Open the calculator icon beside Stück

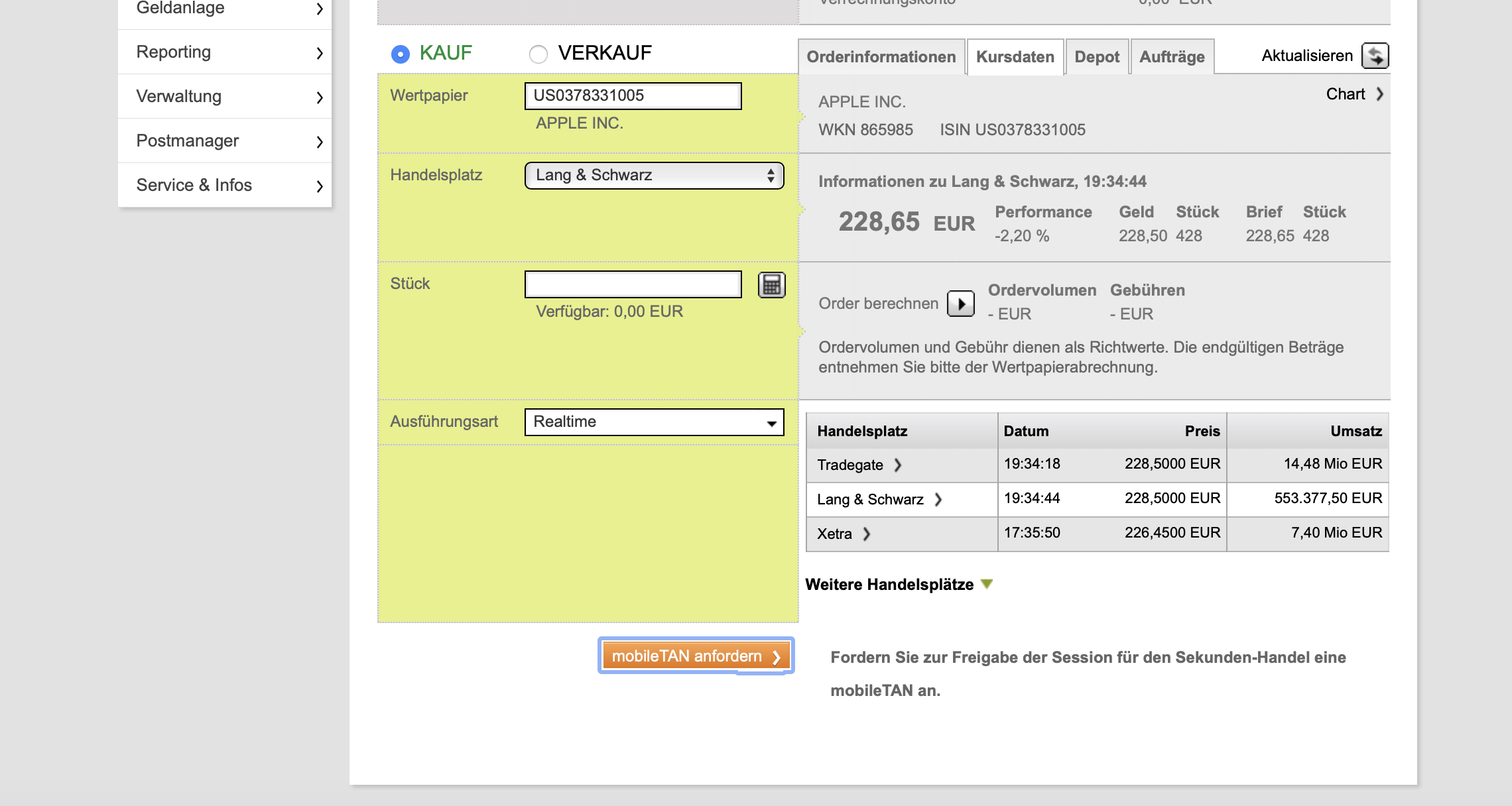(771, 285)
